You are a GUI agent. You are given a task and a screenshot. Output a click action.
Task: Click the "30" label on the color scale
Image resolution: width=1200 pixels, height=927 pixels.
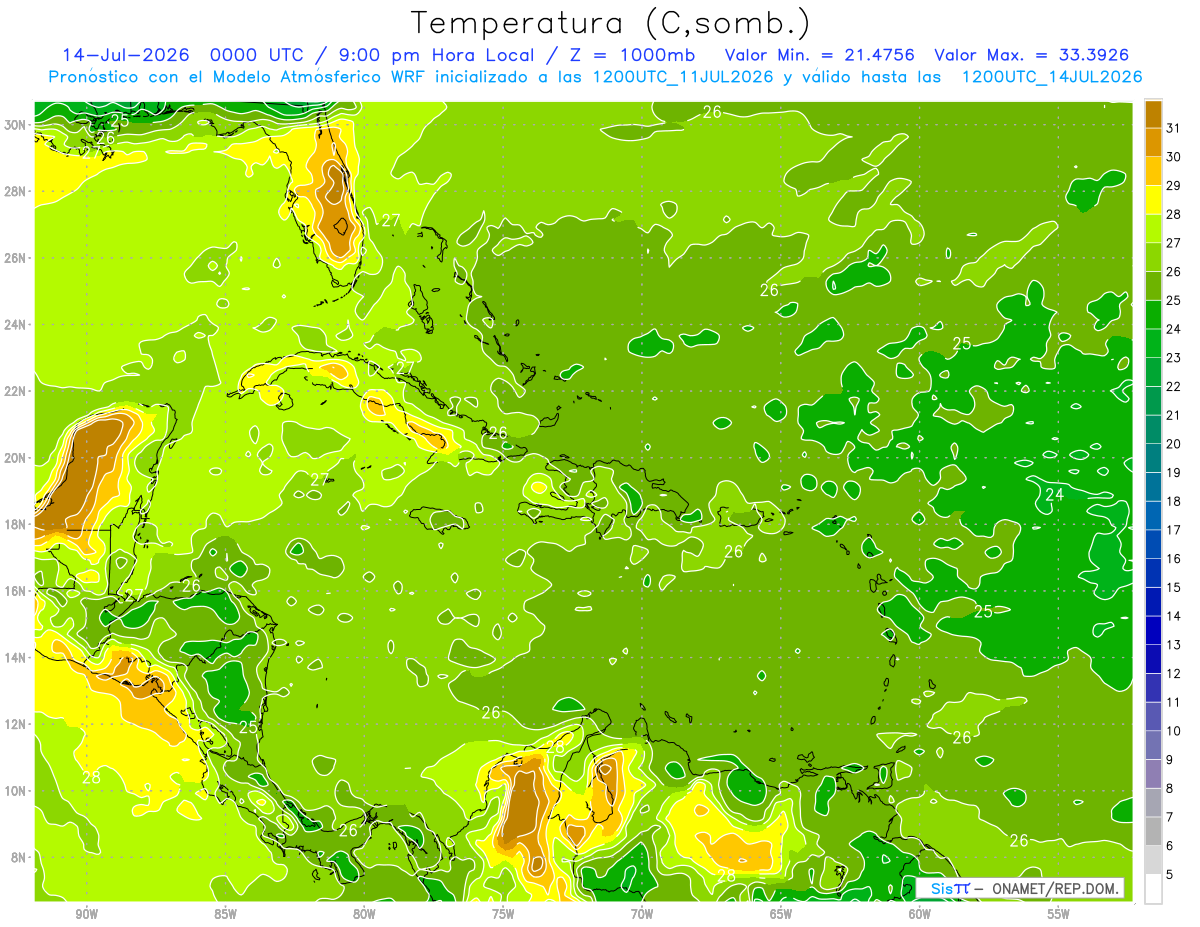pyautogui.click(x=1174, y=157)
